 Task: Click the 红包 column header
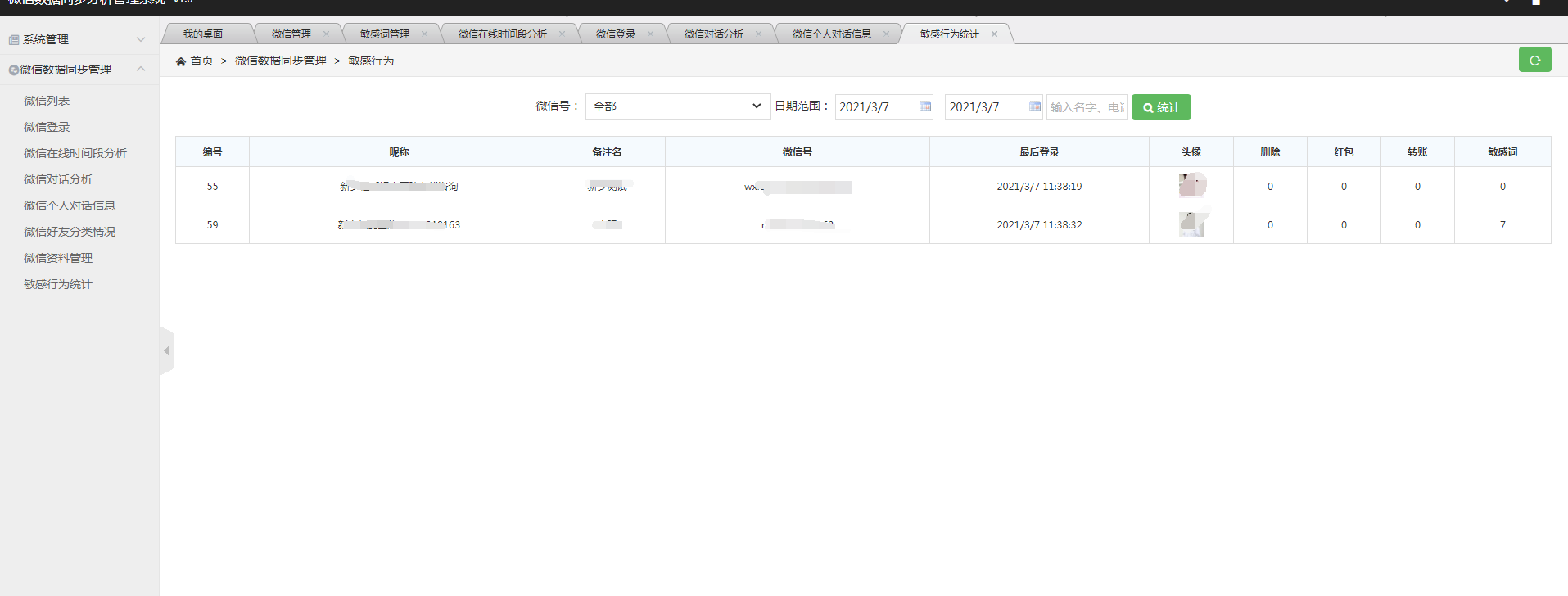pyautogui.click(x=1344, y=151)
